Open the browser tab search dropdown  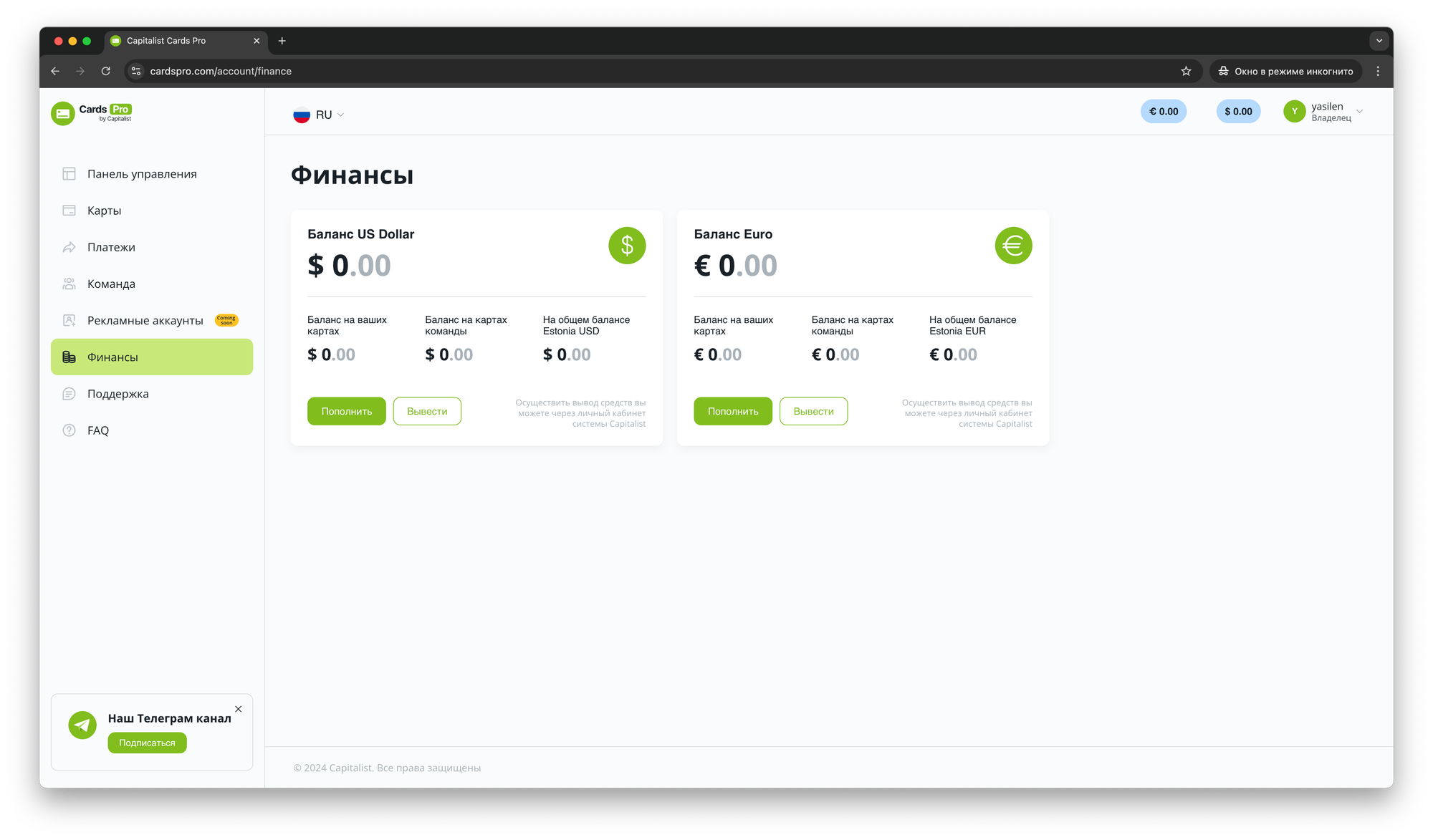click(x=1379, y=41)
